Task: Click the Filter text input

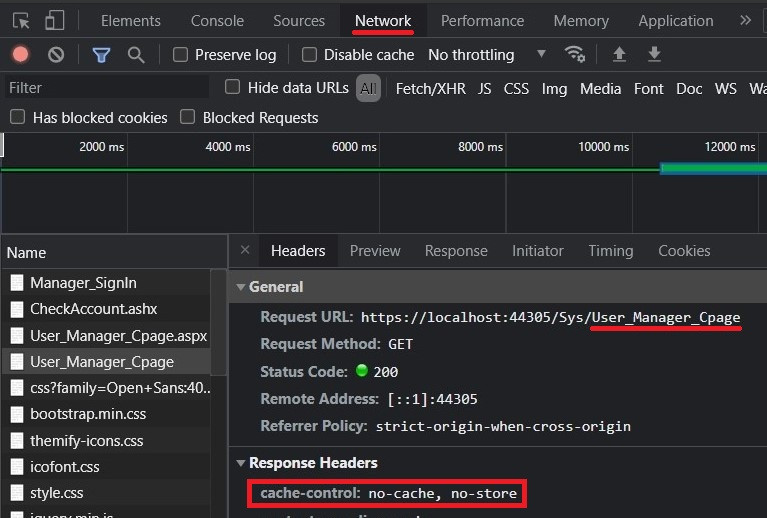Action: click(x=108, y=88)
